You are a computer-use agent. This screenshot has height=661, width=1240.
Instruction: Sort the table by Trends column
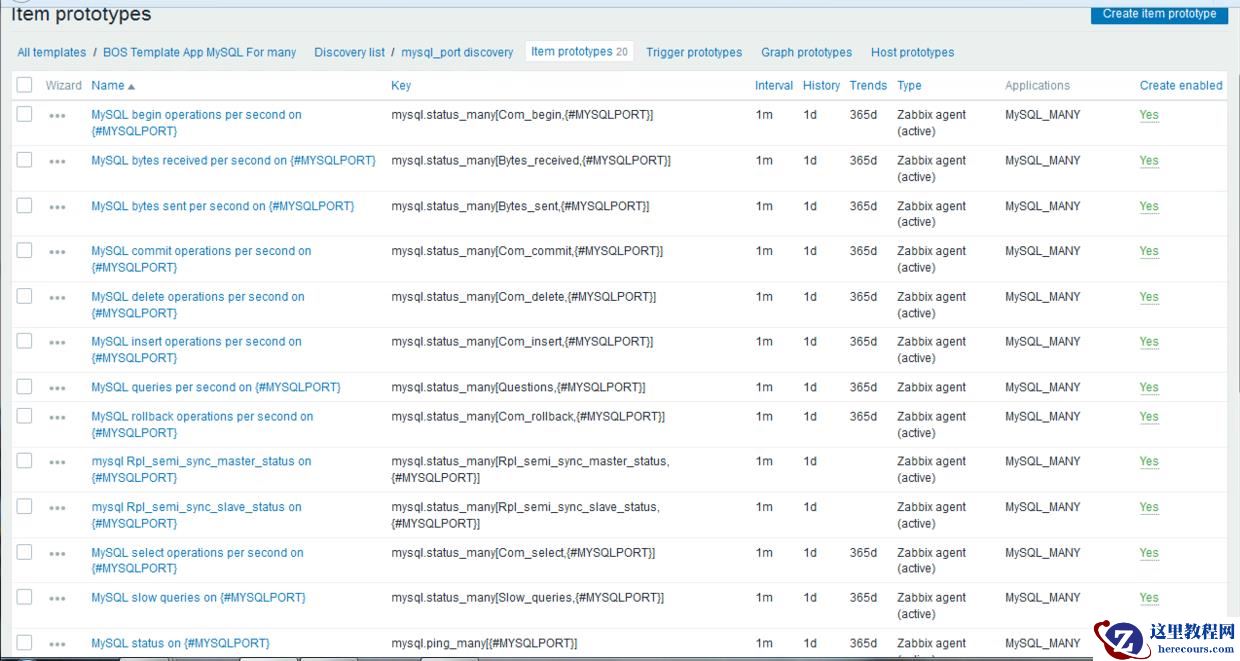(868, 86)
